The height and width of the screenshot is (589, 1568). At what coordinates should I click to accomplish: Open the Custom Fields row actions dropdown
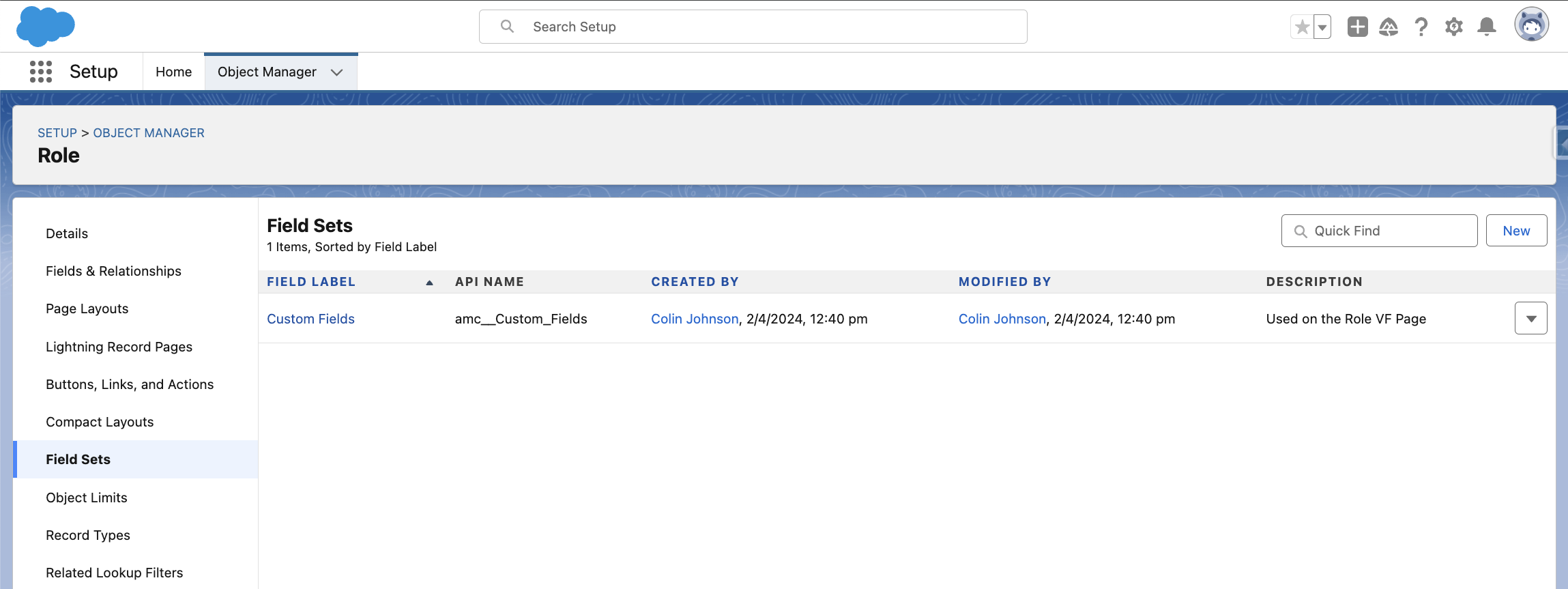click(1530, 319)
